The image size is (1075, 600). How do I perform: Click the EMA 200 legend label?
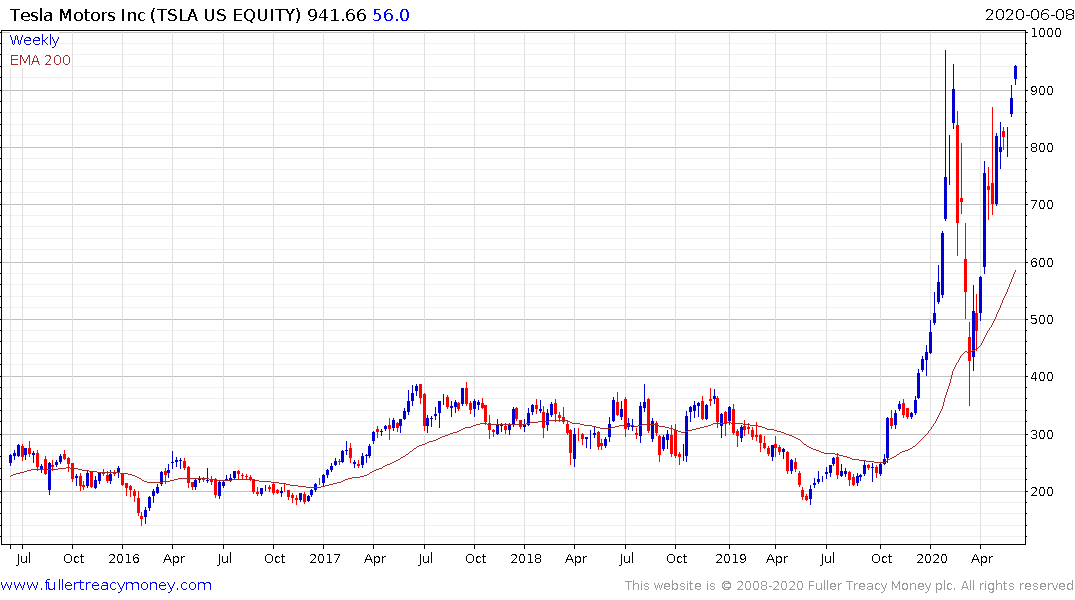click(40, 60)
